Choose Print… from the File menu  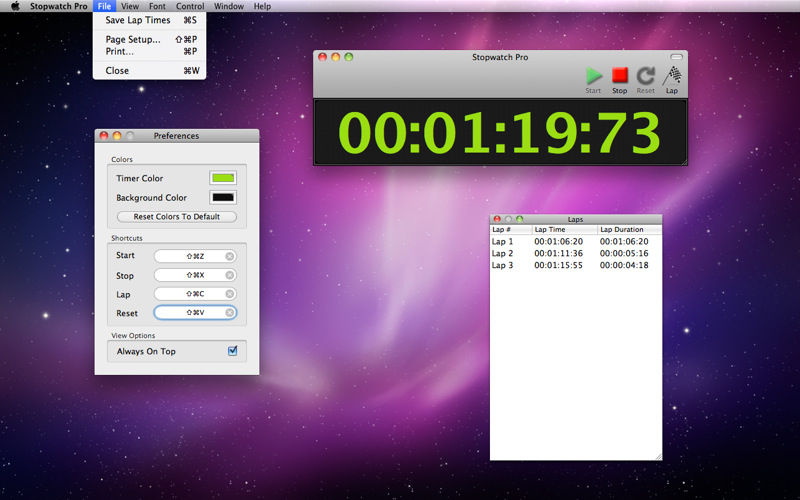(x=149, y=51)
